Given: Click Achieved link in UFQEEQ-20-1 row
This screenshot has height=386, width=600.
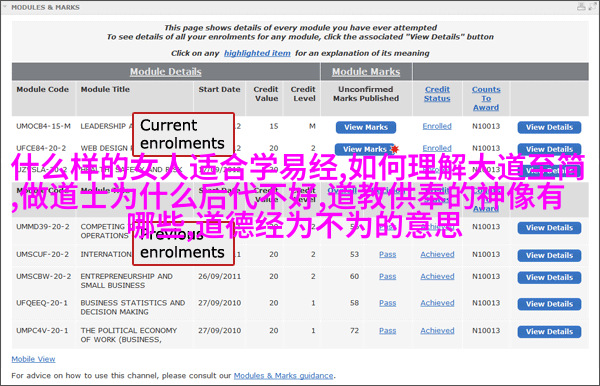Looking at the screenshot, I should 437,303.
